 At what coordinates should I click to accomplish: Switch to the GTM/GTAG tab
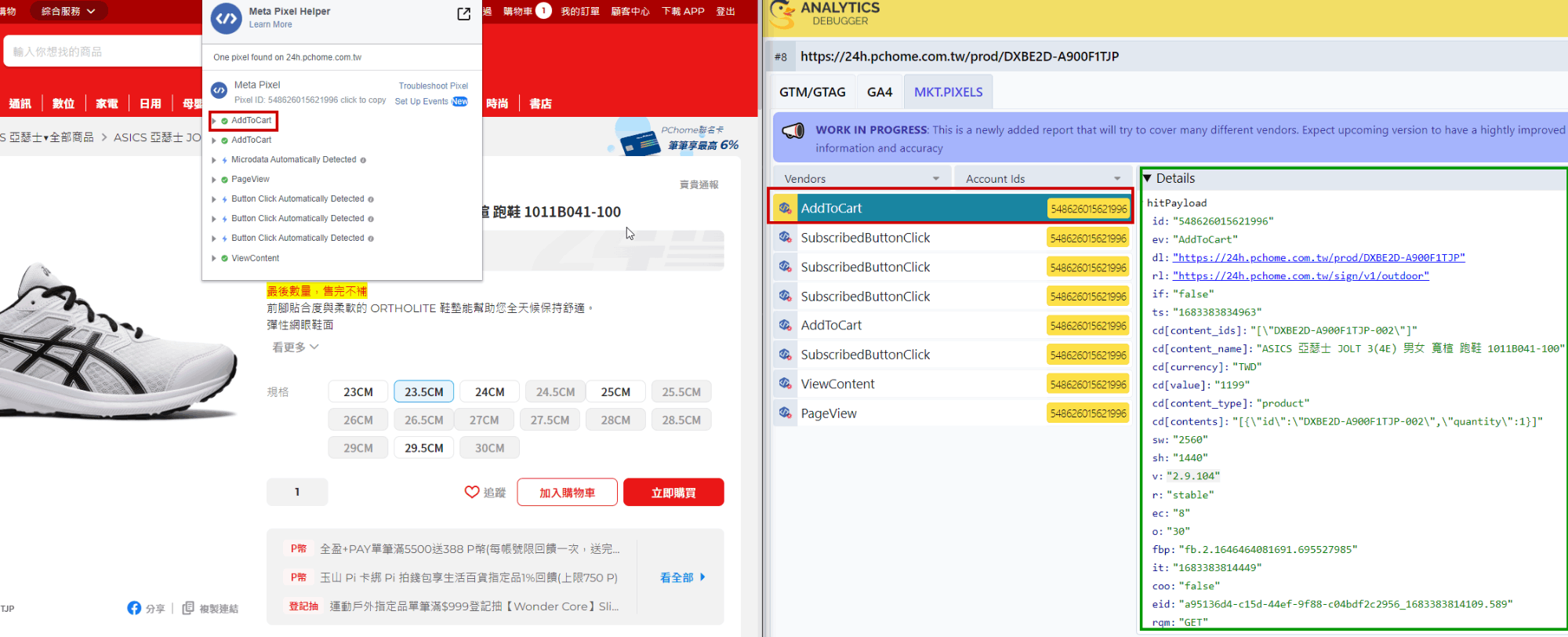pos(812,92)
